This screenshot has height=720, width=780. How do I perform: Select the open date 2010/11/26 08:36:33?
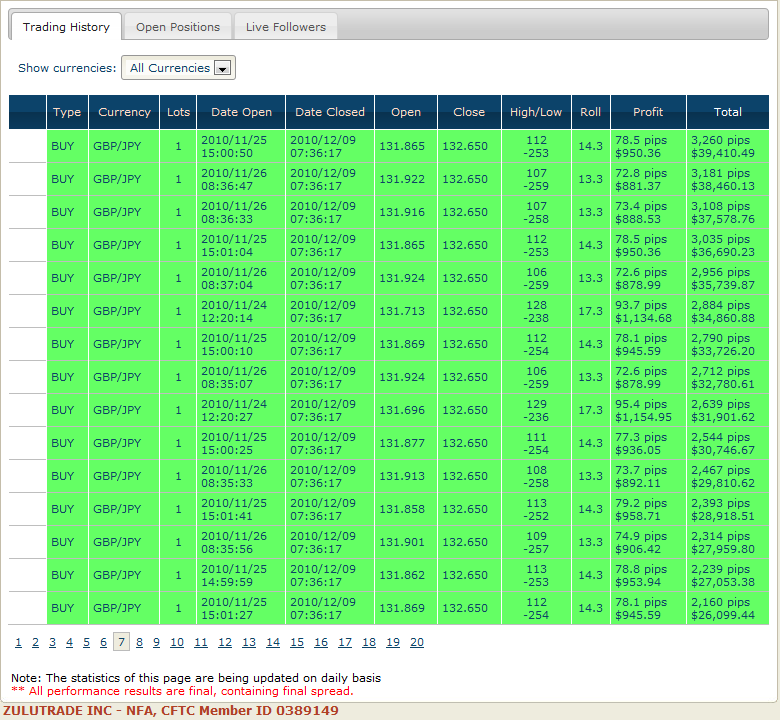click(241, 212)
